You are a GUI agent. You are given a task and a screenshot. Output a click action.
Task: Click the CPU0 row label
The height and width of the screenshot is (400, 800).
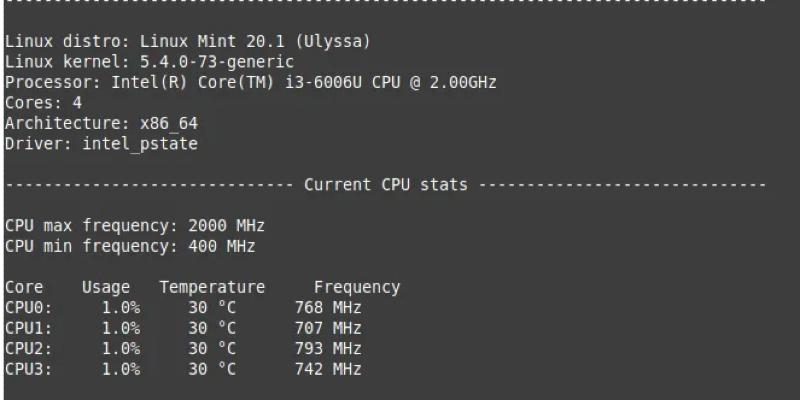pyautogui.click(x=28, y=308)
